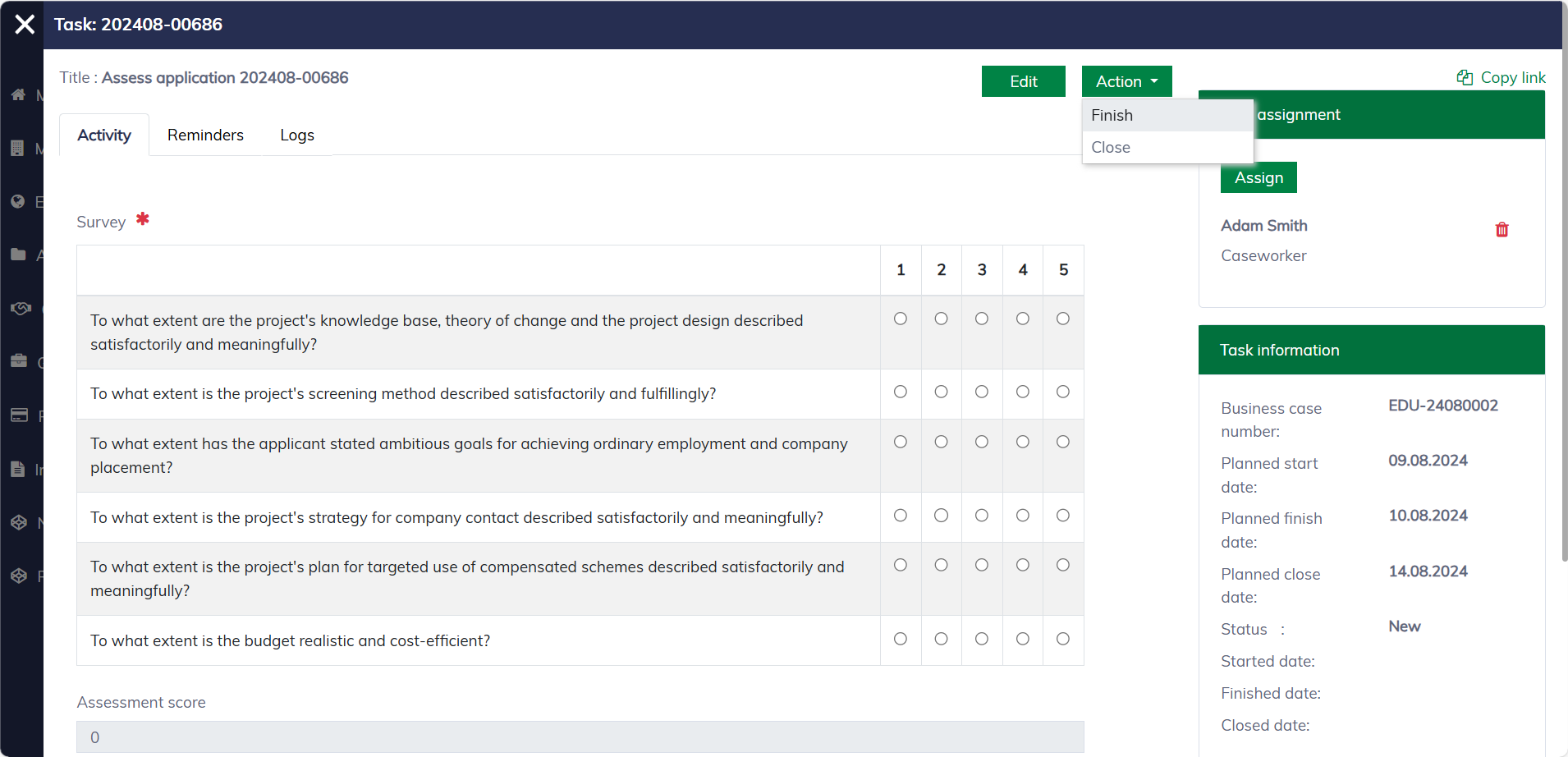Choose Finish from the Action menu
The image size is (1568, 757).
click(1112, 116)
